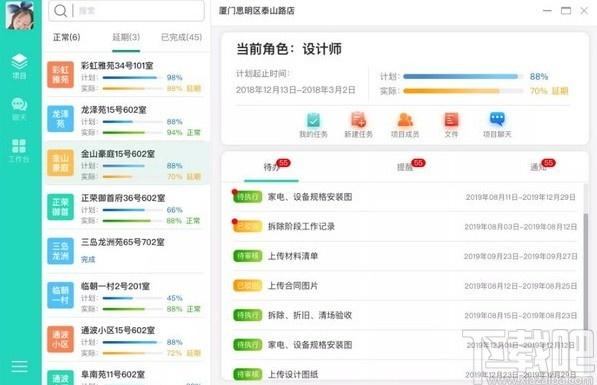Maximize the application window
The image size is (597, 385).
(566, 11)
